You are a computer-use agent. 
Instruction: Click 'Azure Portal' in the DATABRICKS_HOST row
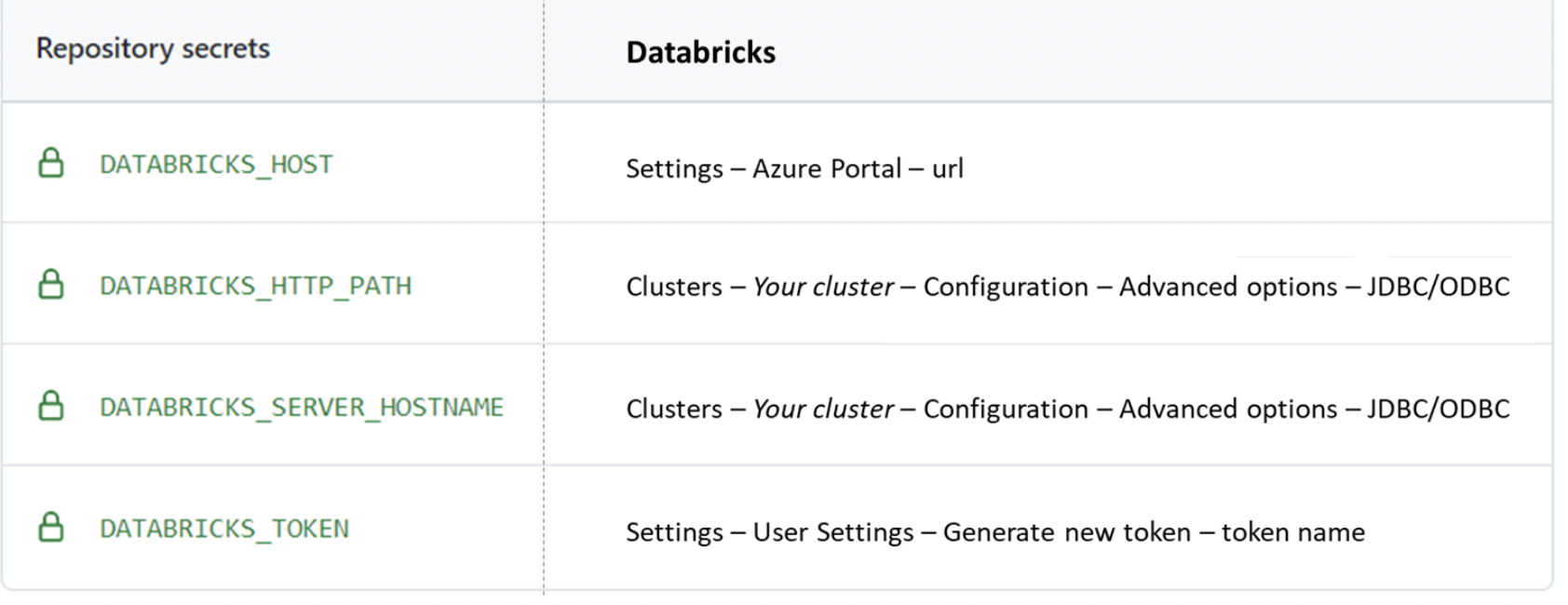click(x=827, y=168)
